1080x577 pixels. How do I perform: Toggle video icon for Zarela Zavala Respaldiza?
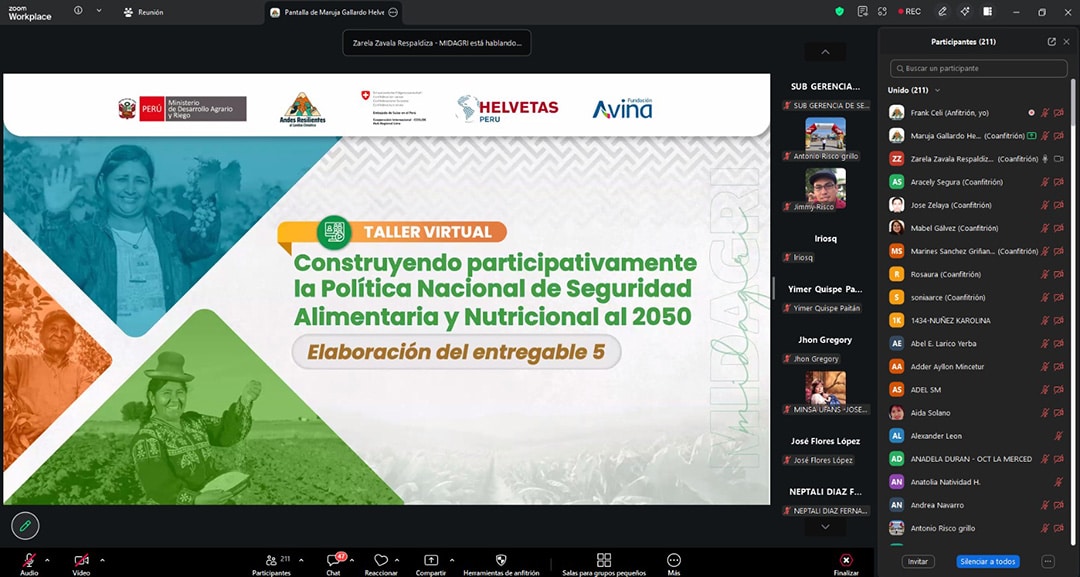coord(1059,159)
